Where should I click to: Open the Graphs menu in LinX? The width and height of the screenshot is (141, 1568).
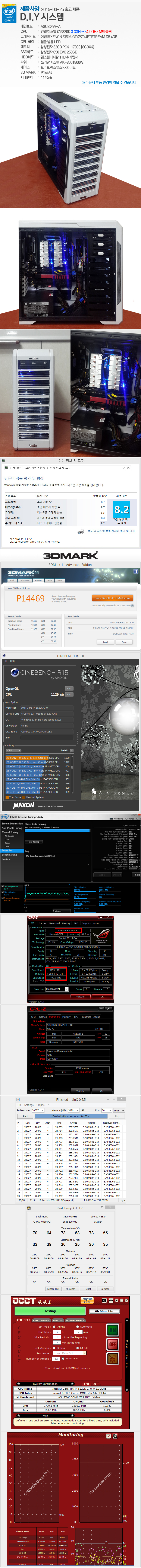[40, 1105]
